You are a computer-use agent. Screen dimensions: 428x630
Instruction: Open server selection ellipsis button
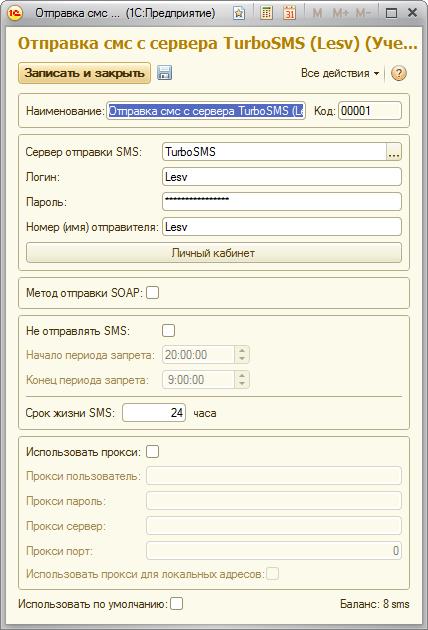click(x=394, y=152)
